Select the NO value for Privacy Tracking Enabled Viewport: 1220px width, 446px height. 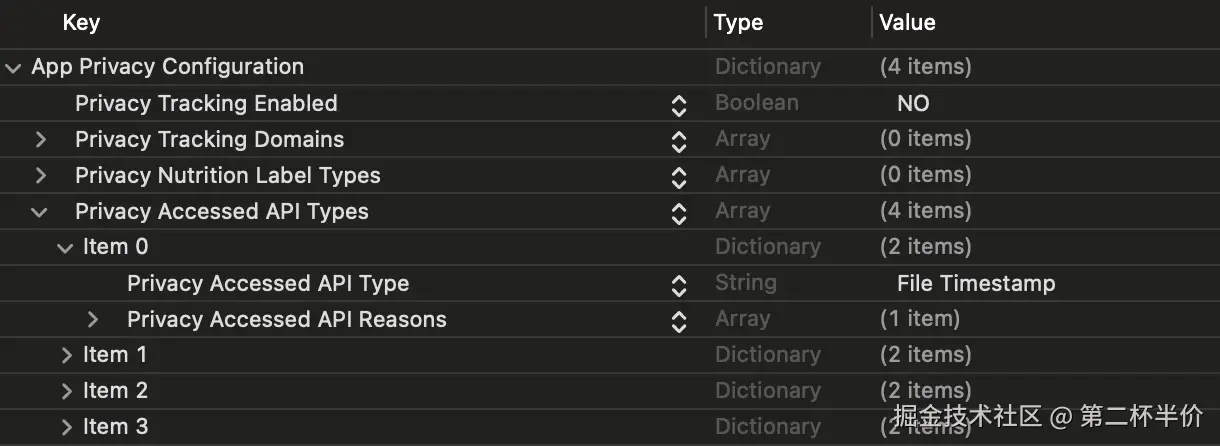913,104
